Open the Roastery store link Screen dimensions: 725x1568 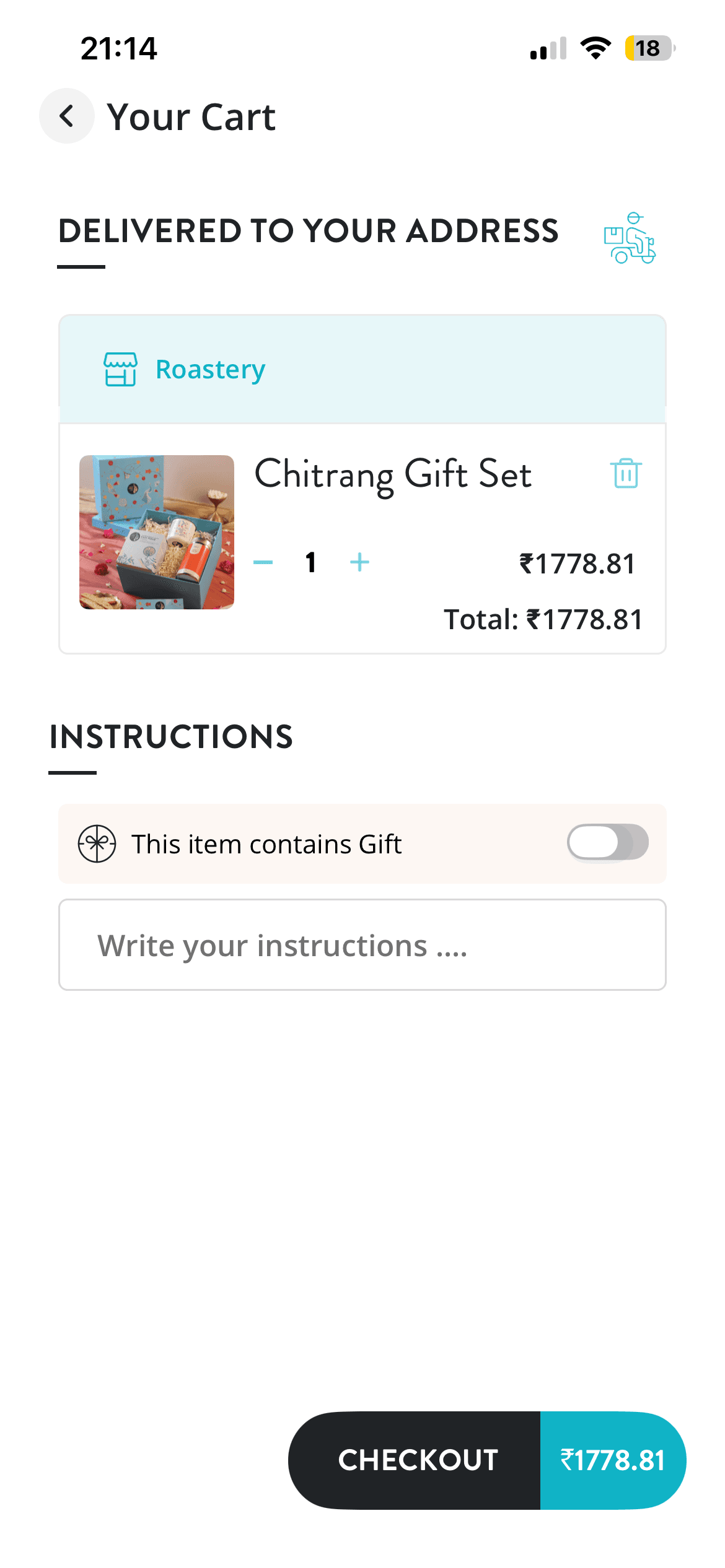210,369
